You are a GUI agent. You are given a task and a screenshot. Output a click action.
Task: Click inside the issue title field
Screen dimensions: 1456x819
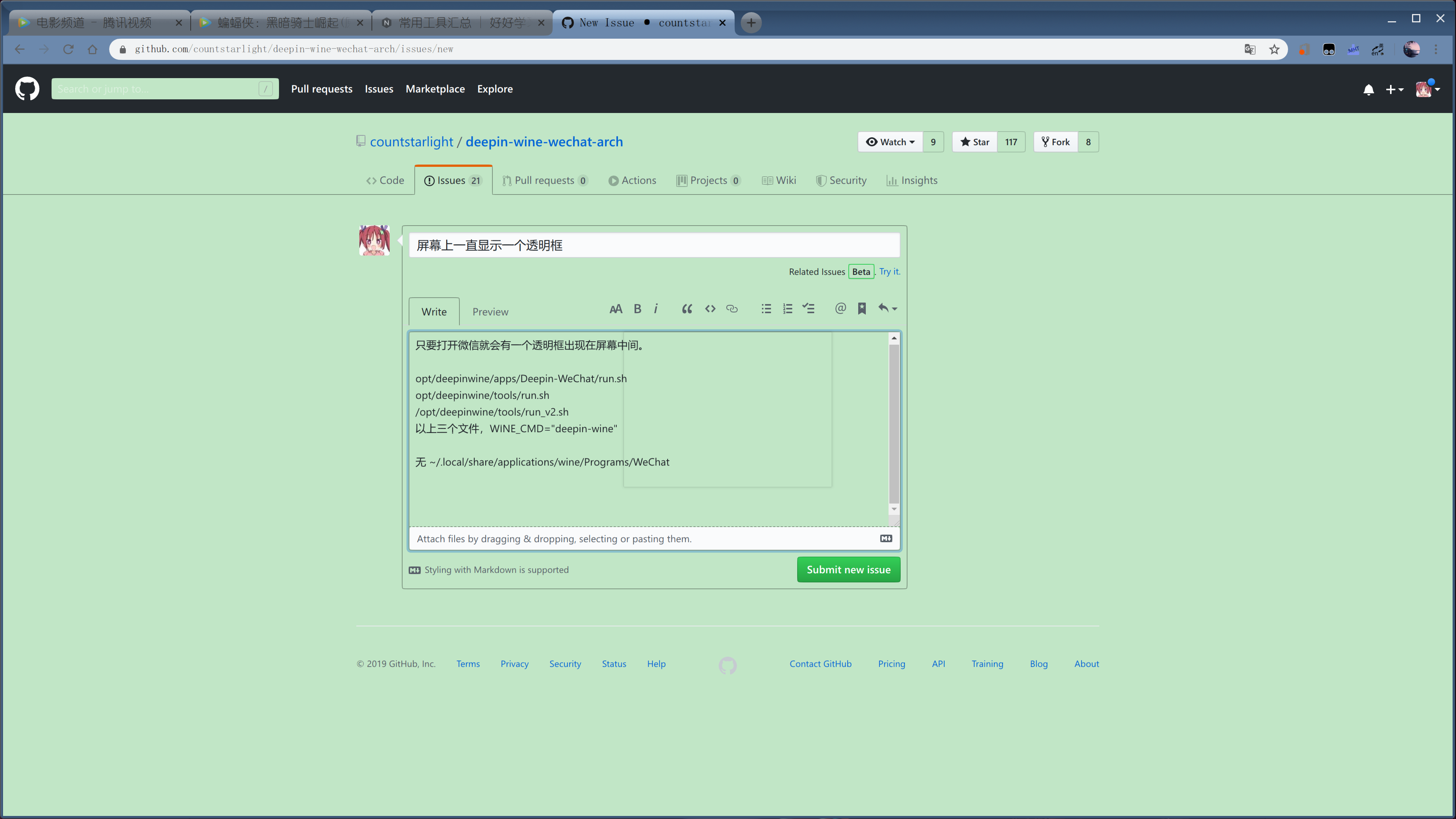pyautogui.click(x=654, y=245)
